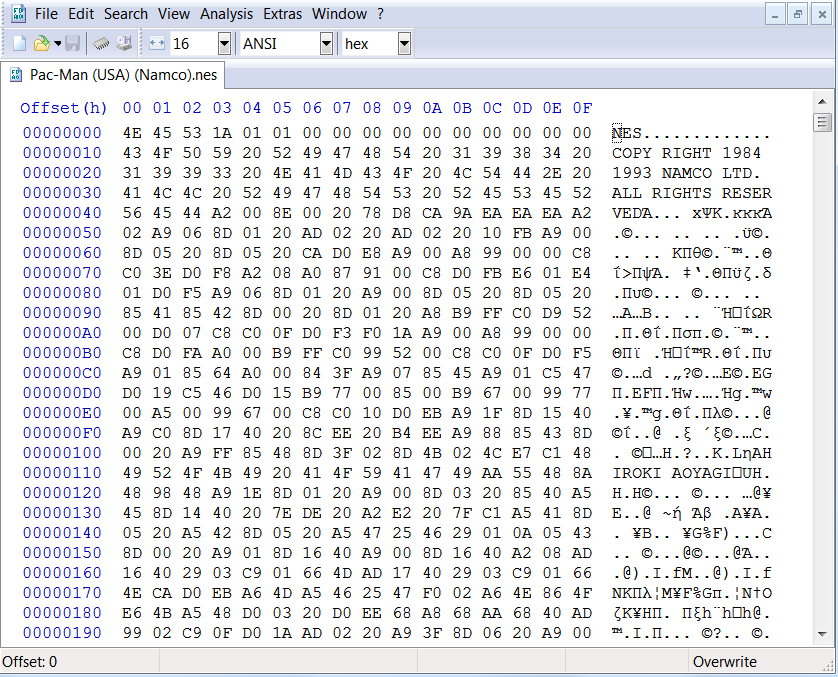Click decoded text '1993 NAMCO LTD.'

tap(687, 173)
